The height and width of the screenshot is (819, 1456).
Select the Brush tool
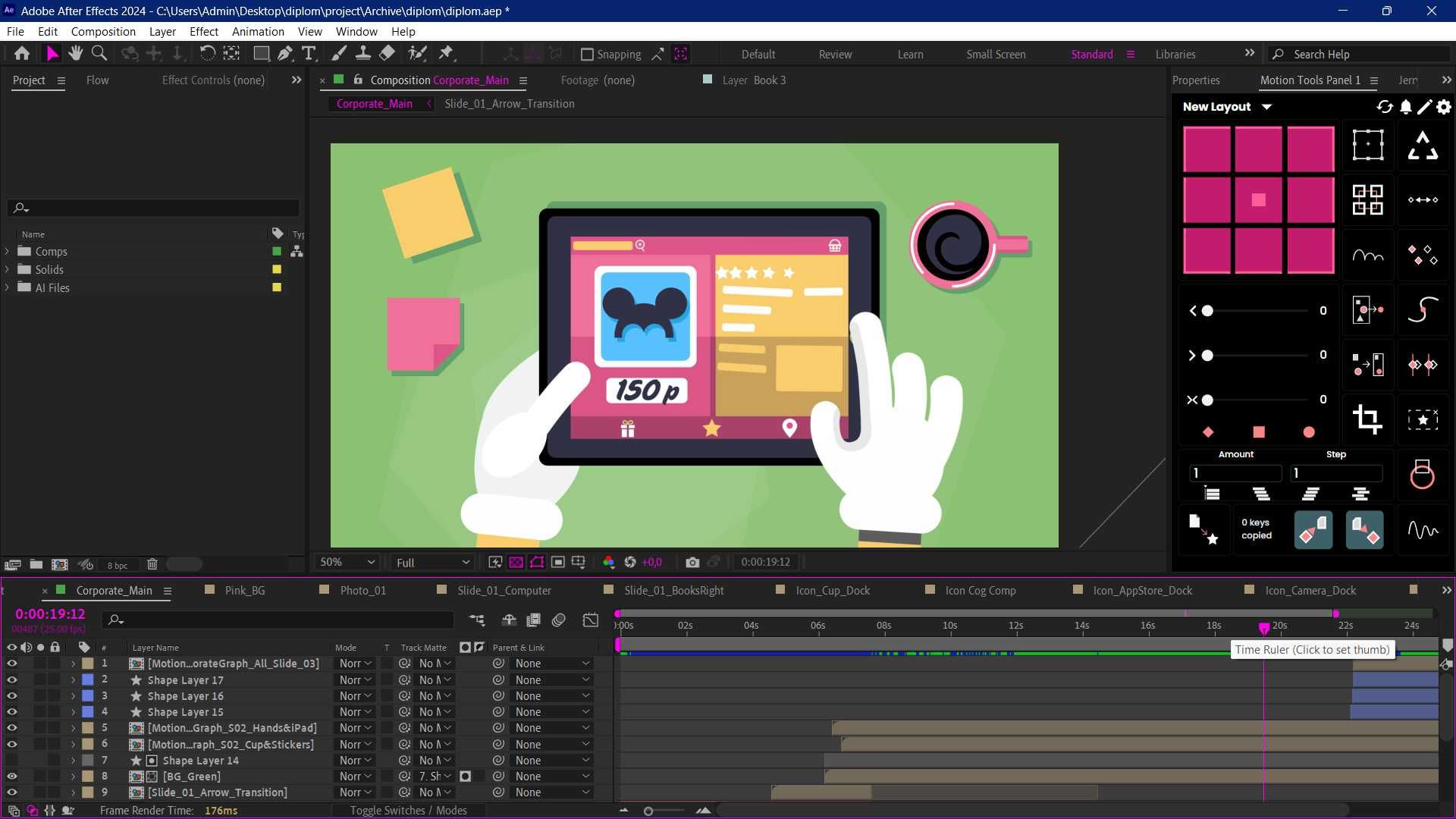coord(339,54)
